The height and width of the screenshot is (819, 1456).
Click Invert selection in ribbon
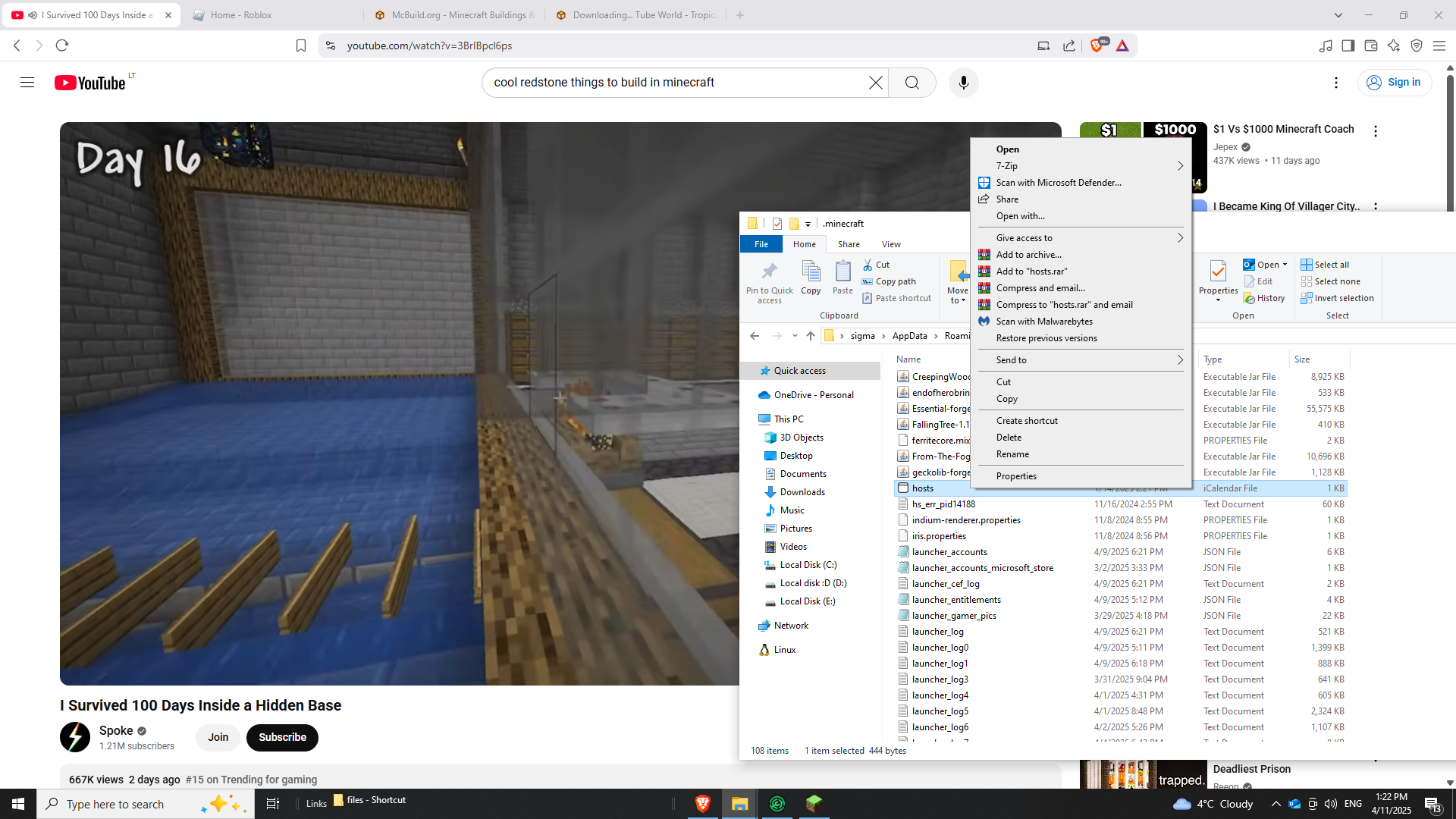coord(1343,298)
